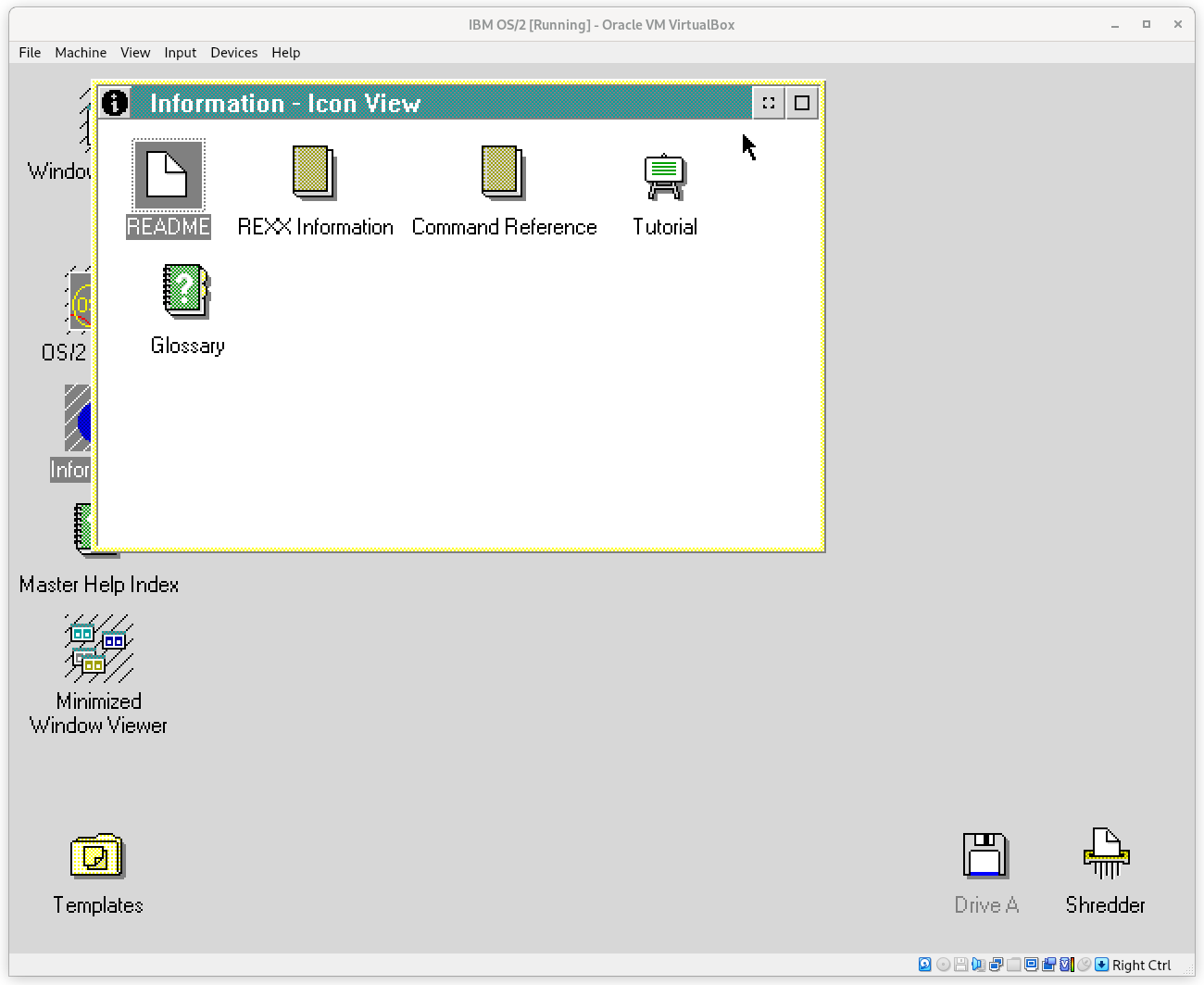Select the Shredder desktop icon
Viewport: 1204px width, 985px height.
[x=1106, y=853]
